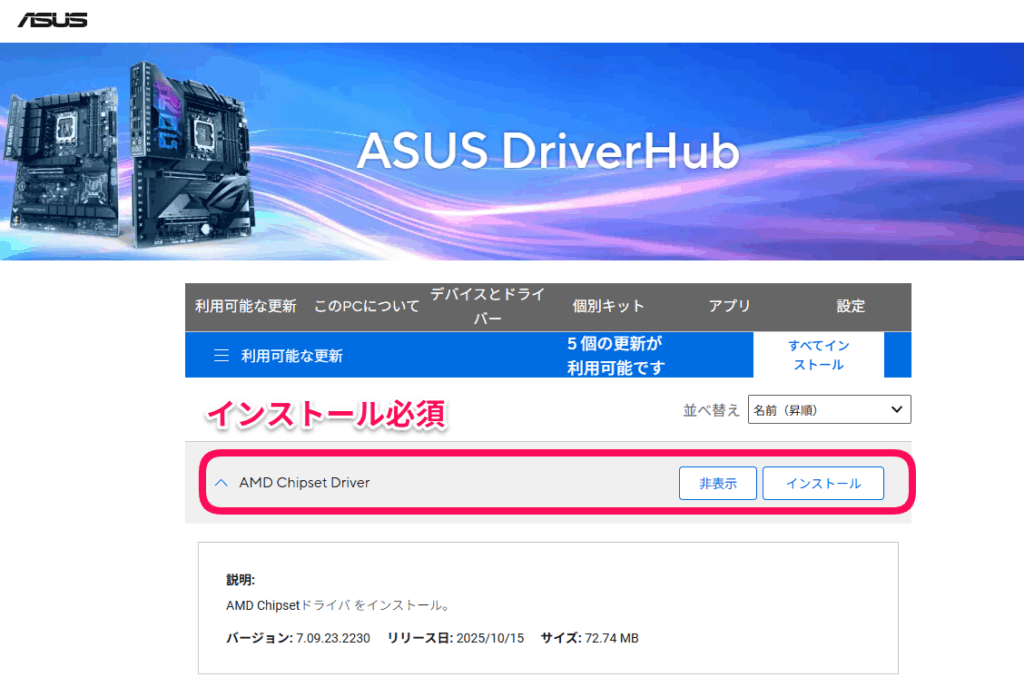Open the 設定 tab
This screenshot has height=687, width=1024.
[851, 306]
